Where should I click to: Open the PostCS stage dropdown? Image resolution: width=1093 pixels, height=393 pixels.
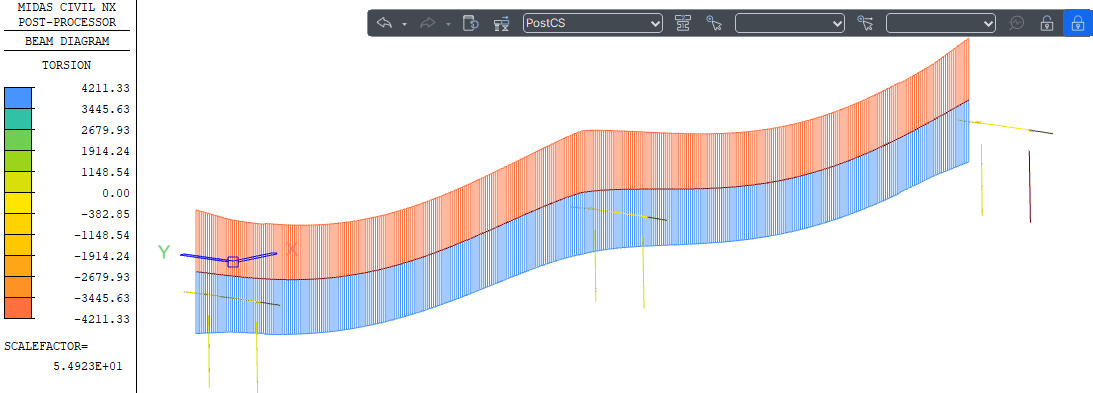tap(593, 23)
